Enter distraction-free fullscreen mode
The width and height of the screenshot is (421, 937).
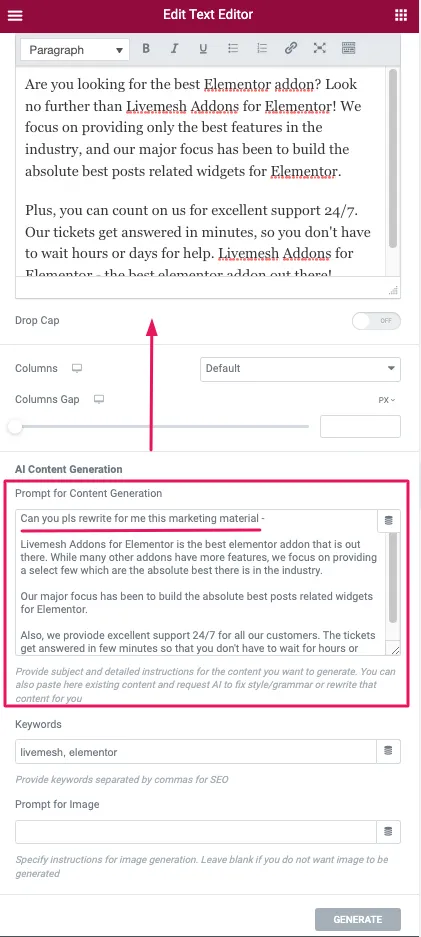click(x=319, y=49)
